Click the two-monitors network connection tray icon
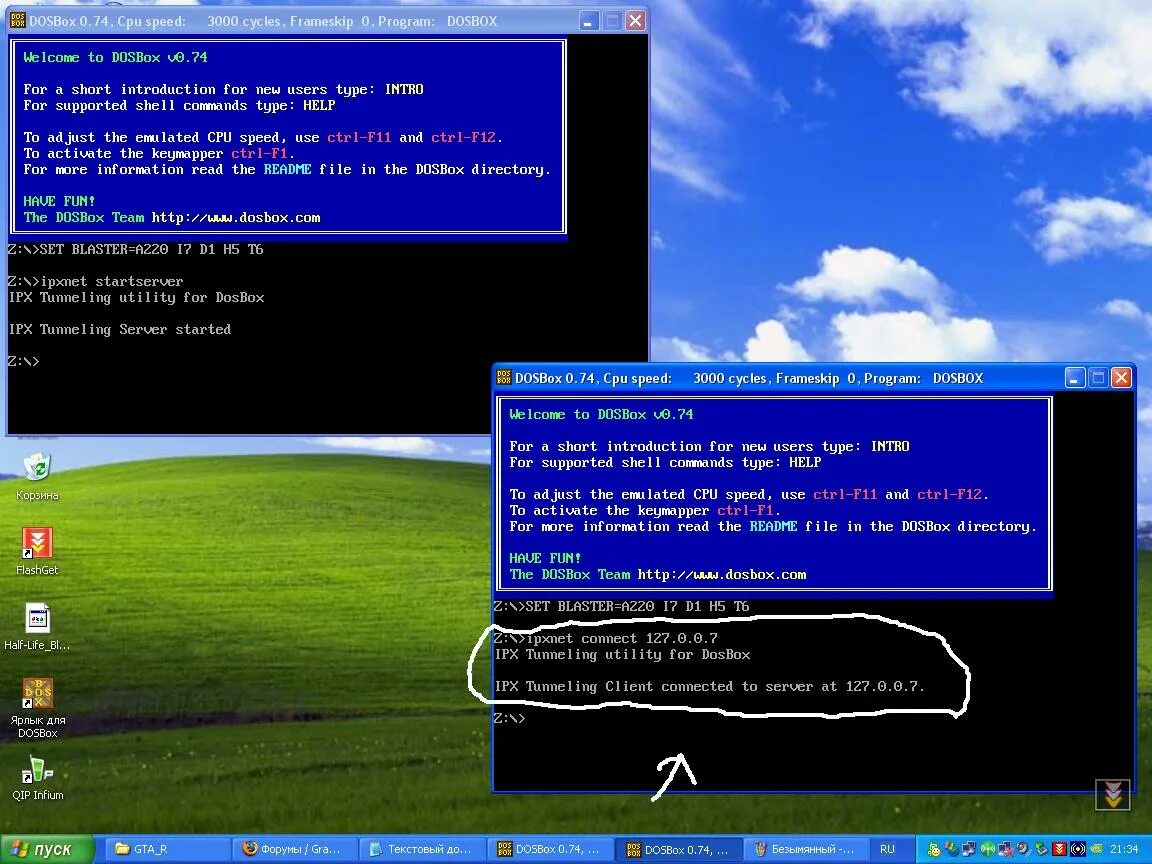1152x864 pixels. coord(969,849)
